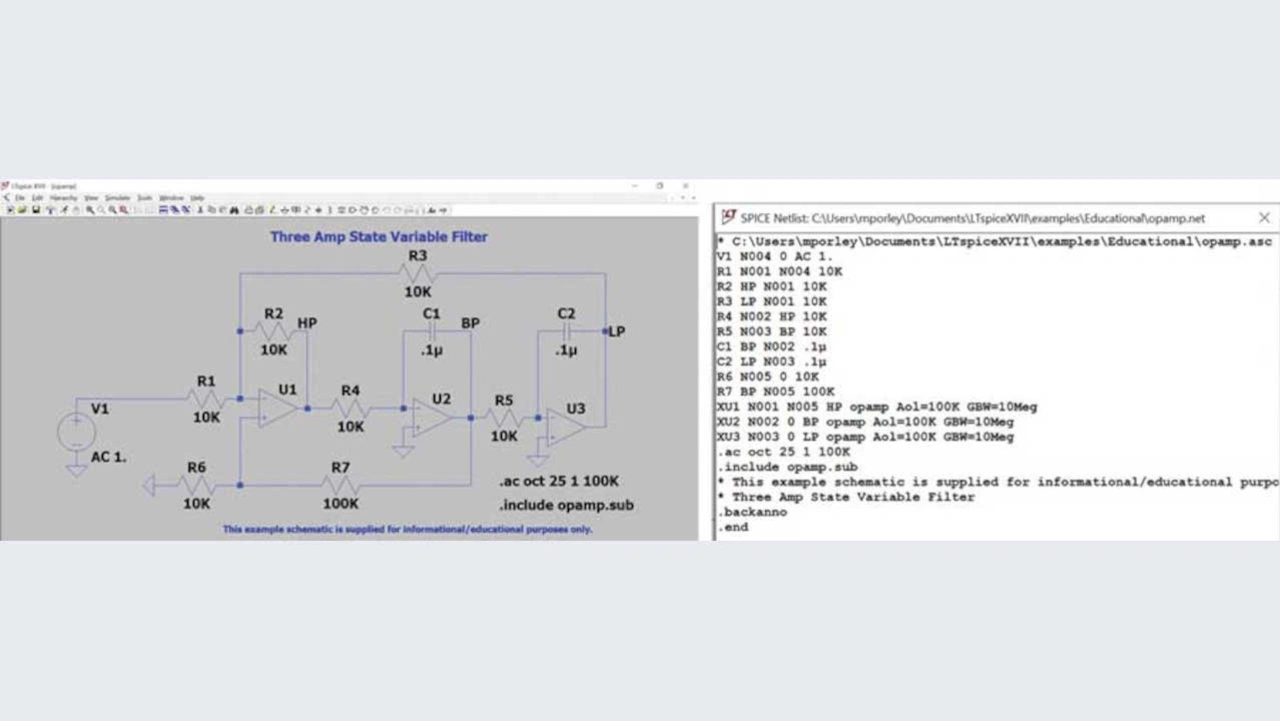Select the Draw Wire pencil tool
Screen dimensions: 1280x721
[x=272, y=210]
